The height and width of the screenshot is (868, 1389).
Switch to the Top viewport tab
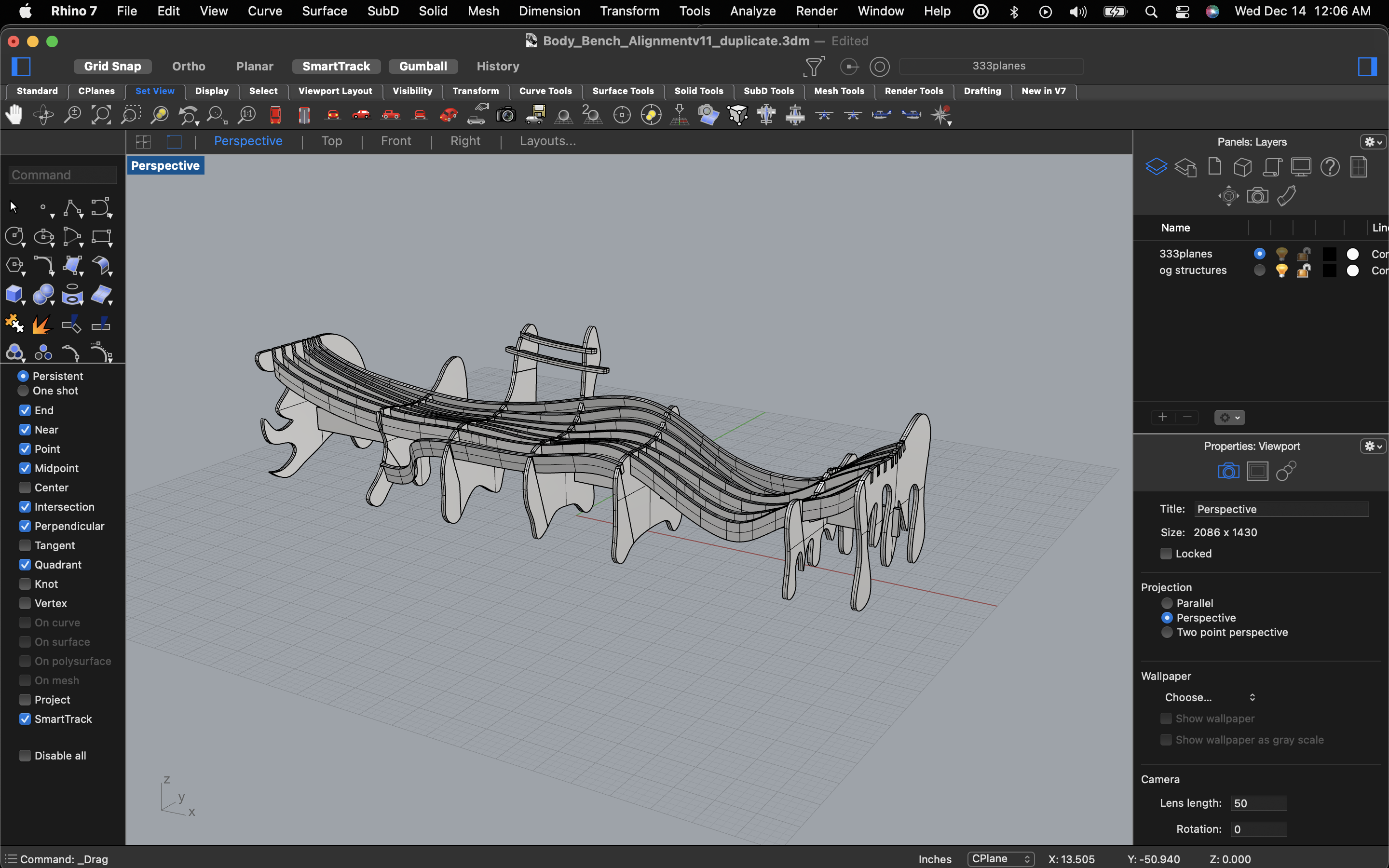(x=331, y=141)
